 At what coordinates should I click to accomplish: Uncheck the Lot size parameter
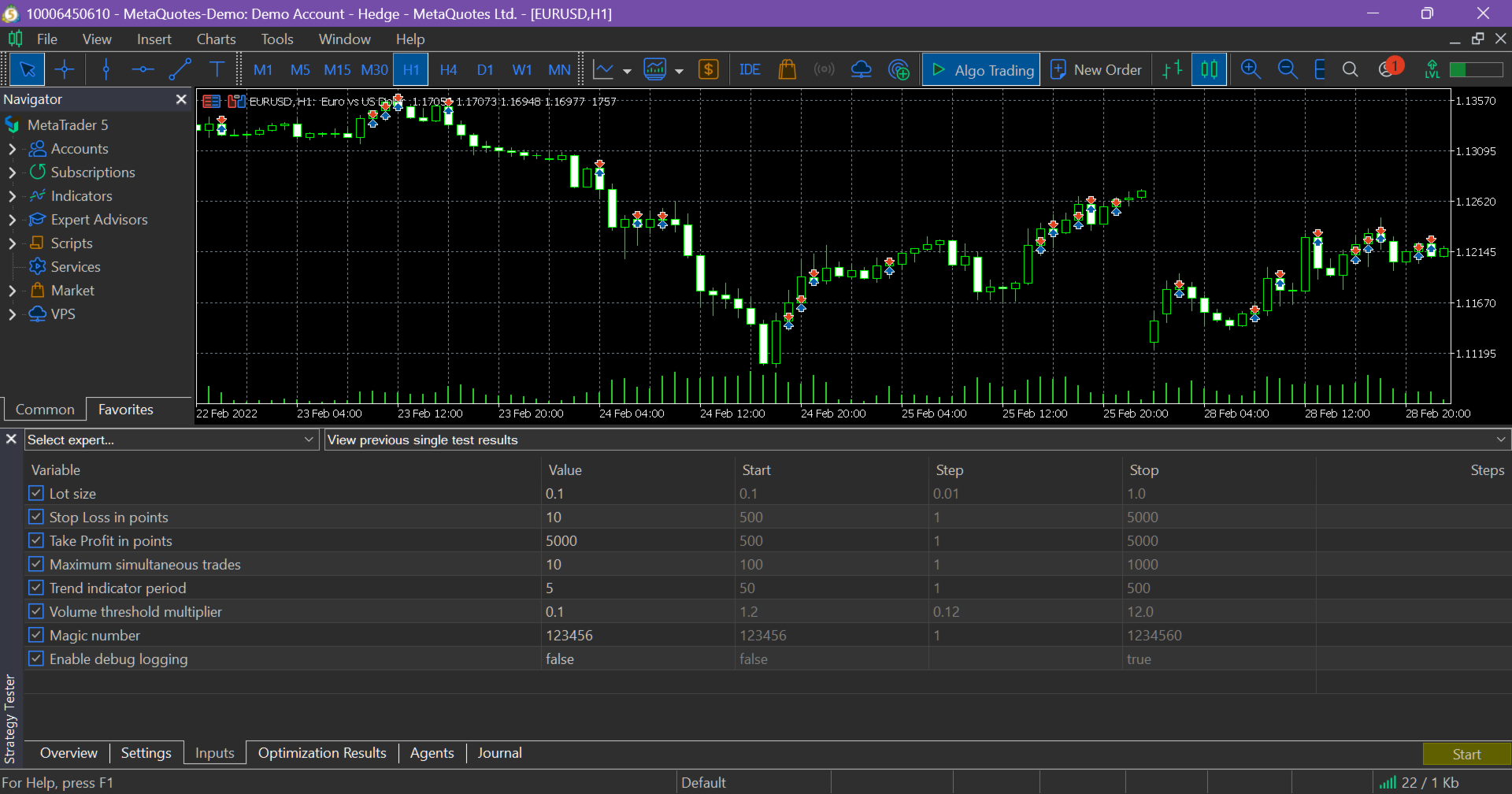36,493
